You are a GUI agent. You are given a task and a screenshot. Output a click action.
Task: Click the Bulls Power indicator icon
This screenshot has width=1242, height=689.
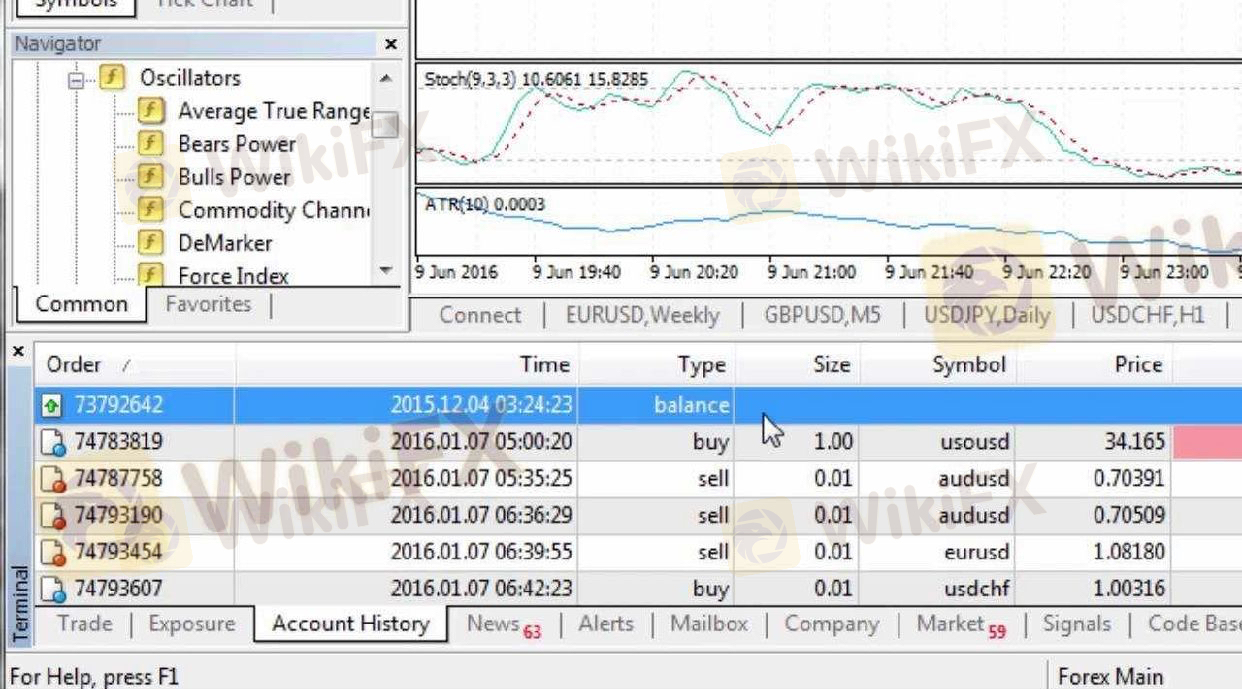(151, 177)
